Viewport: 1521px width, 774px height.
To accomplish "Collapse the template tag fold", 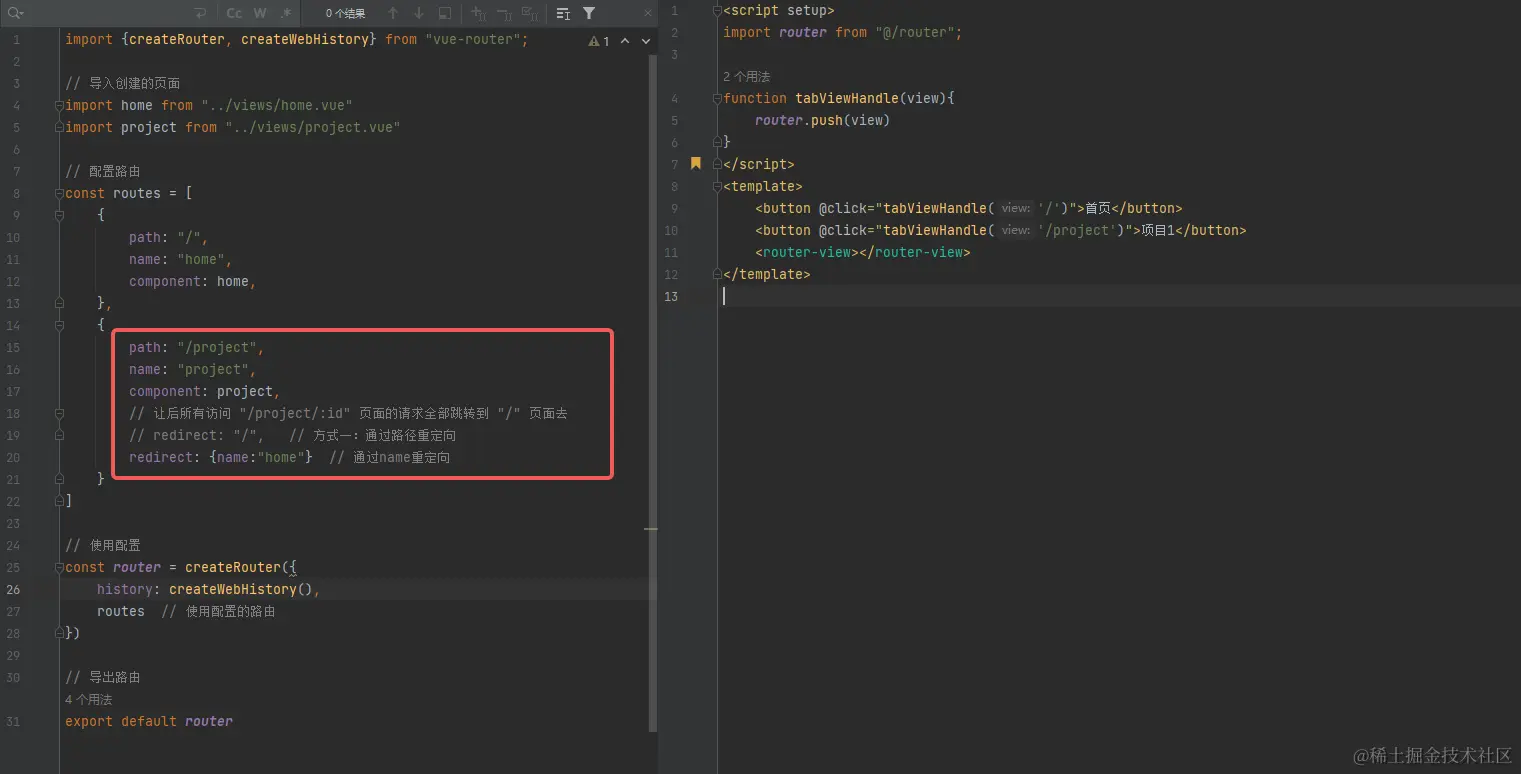I will [717, 186].
